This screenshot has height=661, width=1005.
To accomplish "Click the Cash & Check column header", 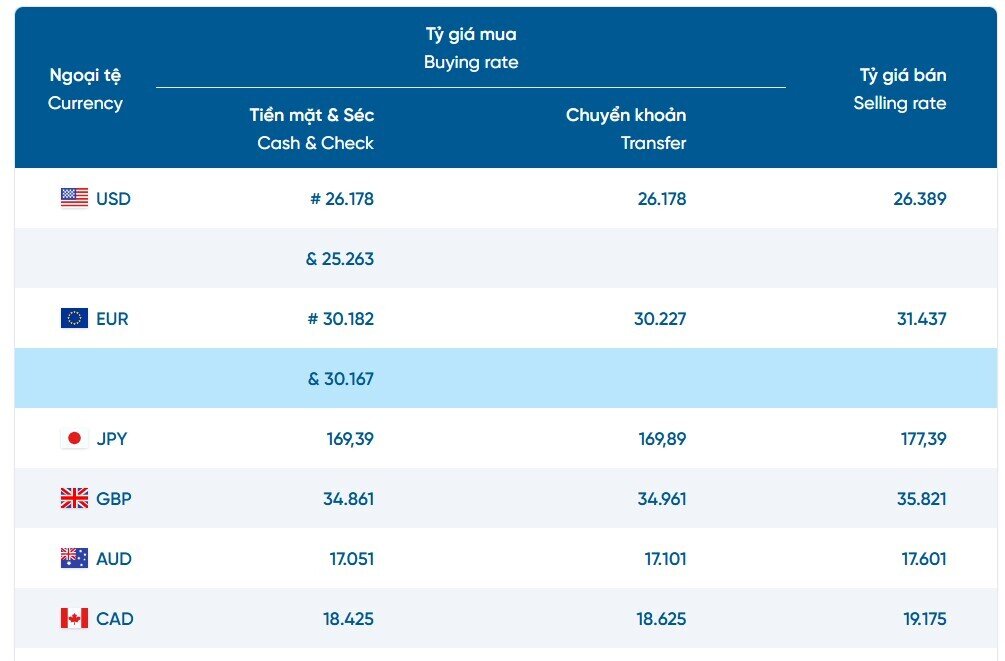I will tap(314, 129).
